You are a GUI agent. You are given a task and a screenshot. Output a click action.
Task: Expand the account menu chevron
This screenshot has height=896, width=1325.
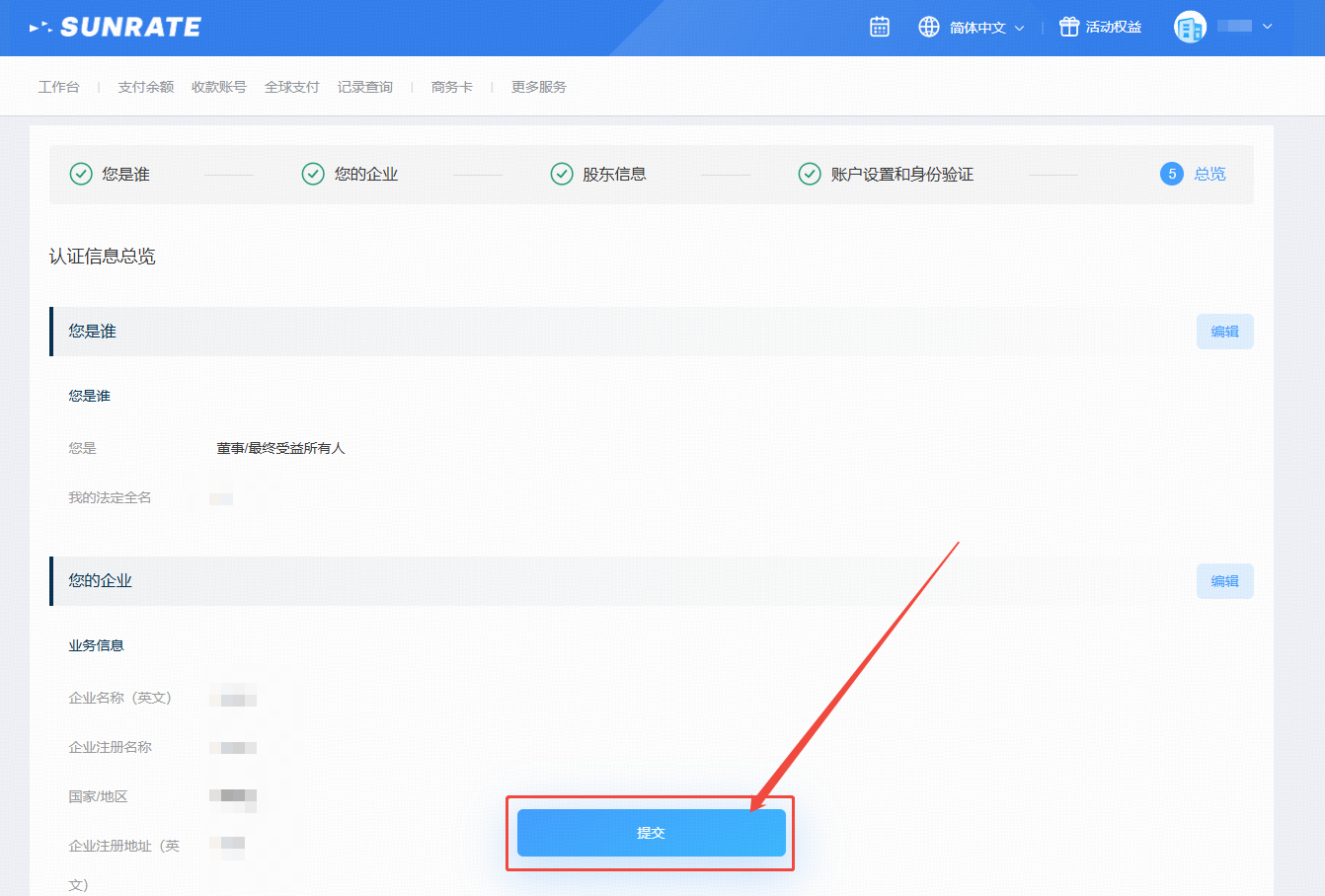pos(1268,27)
